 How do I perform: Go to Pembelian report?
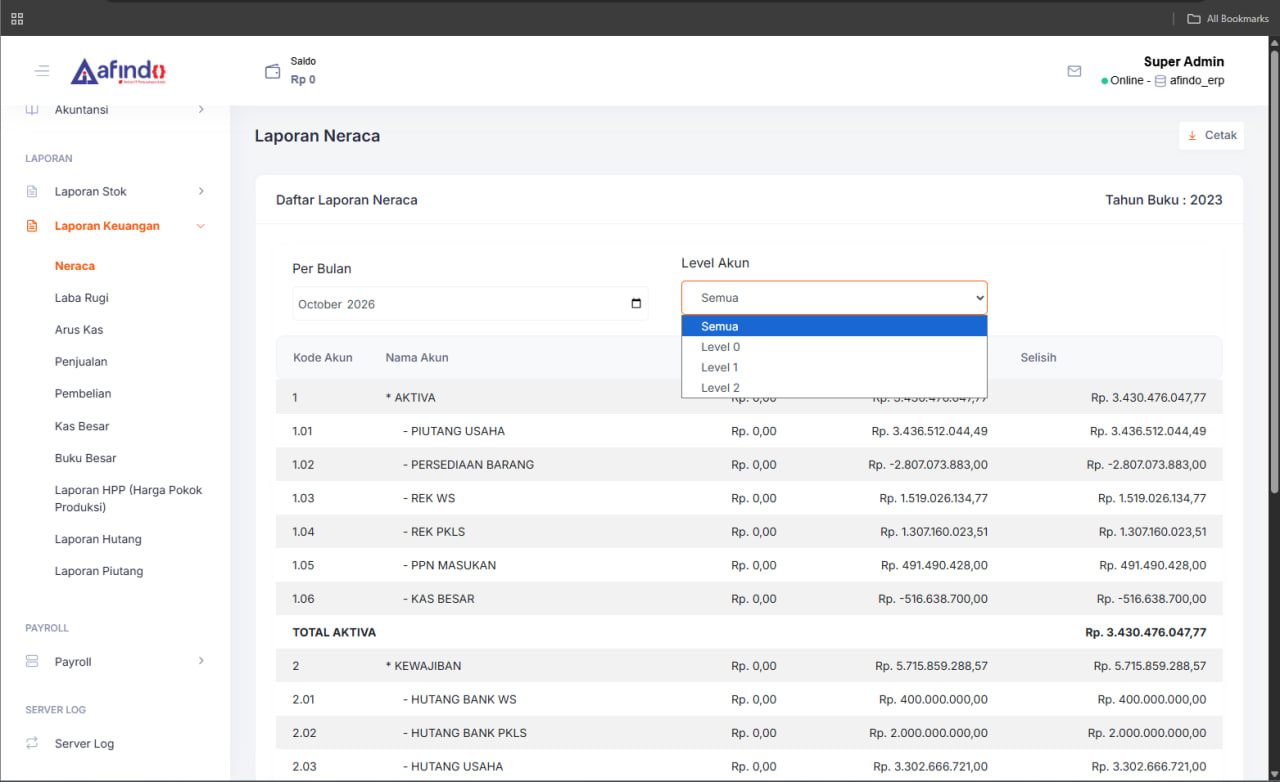point(83,394)
